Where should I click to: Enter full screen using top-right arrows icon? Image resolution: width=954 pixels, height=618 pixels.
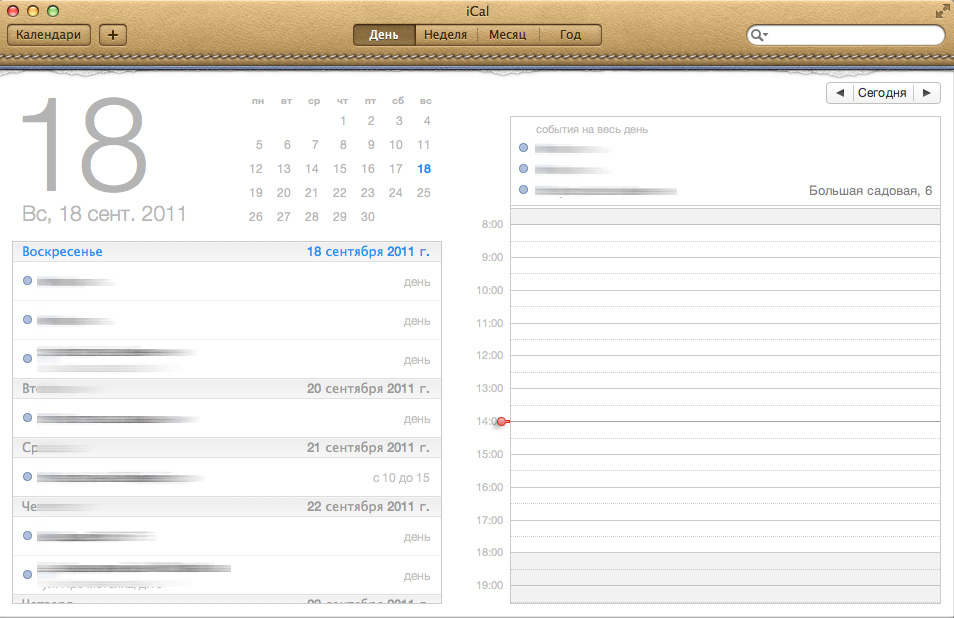click(942, 11)
